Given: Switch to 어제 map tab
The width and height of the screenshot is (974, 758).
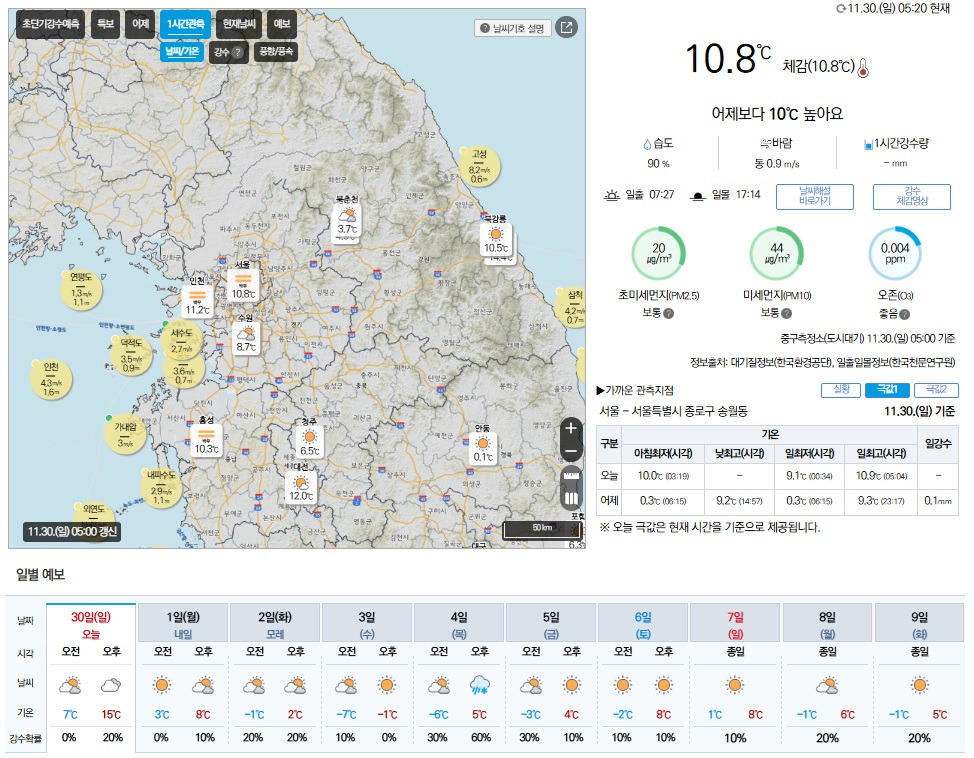Looking at the screenshot, I should click(x=140, y=24).
